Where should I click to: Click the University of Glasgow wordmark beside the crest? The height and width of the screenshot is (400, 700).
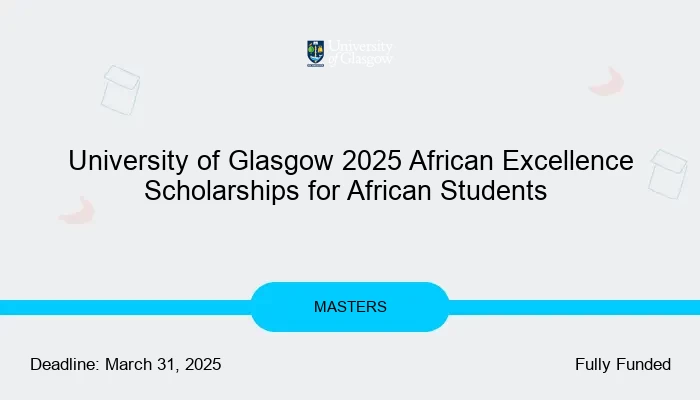[x=361, y=53]
